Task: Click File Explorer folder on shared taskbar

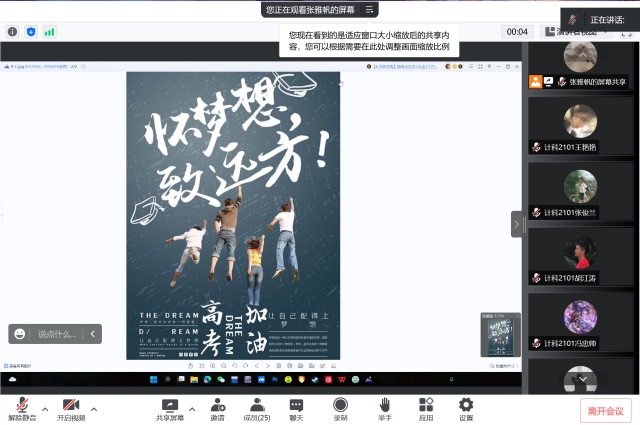Action: click(x=194, y=380)
